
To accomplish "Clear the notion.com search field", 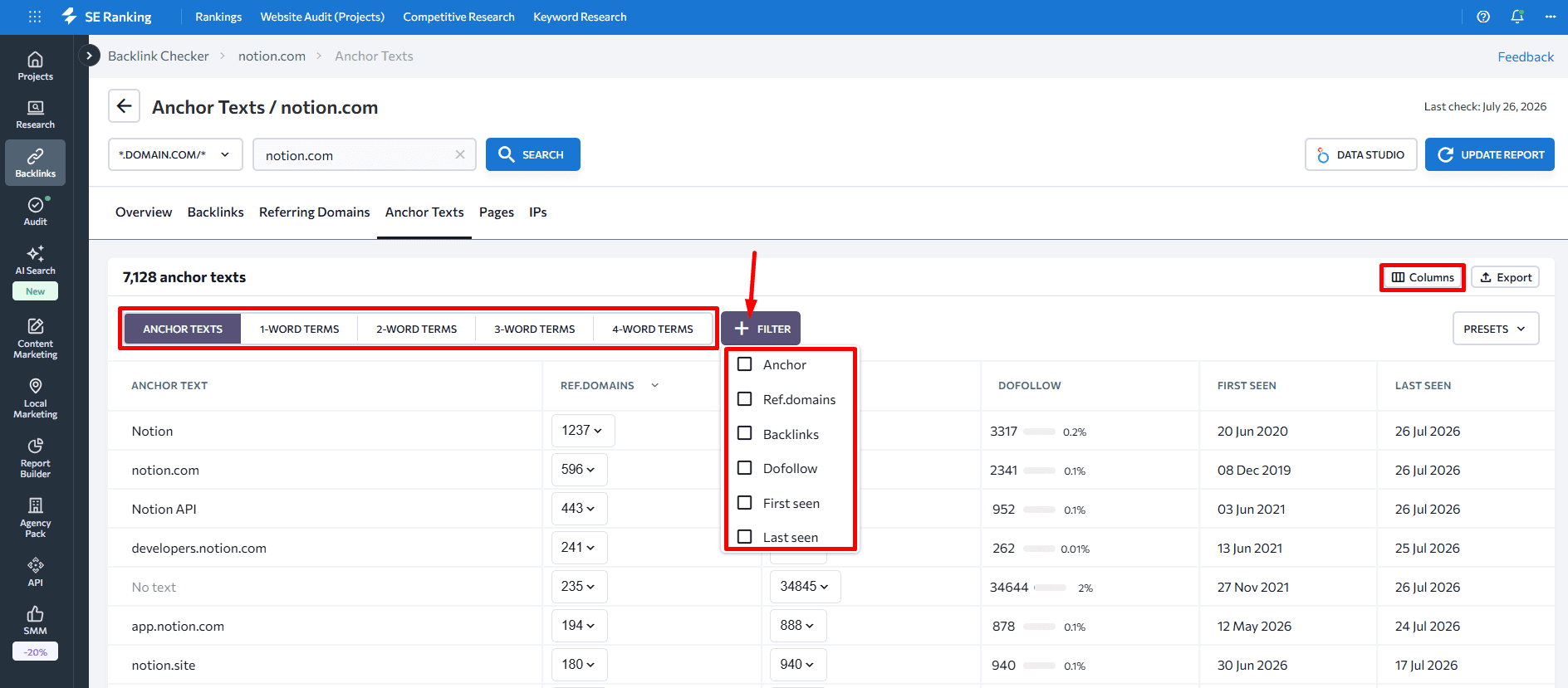I will 460,154.
